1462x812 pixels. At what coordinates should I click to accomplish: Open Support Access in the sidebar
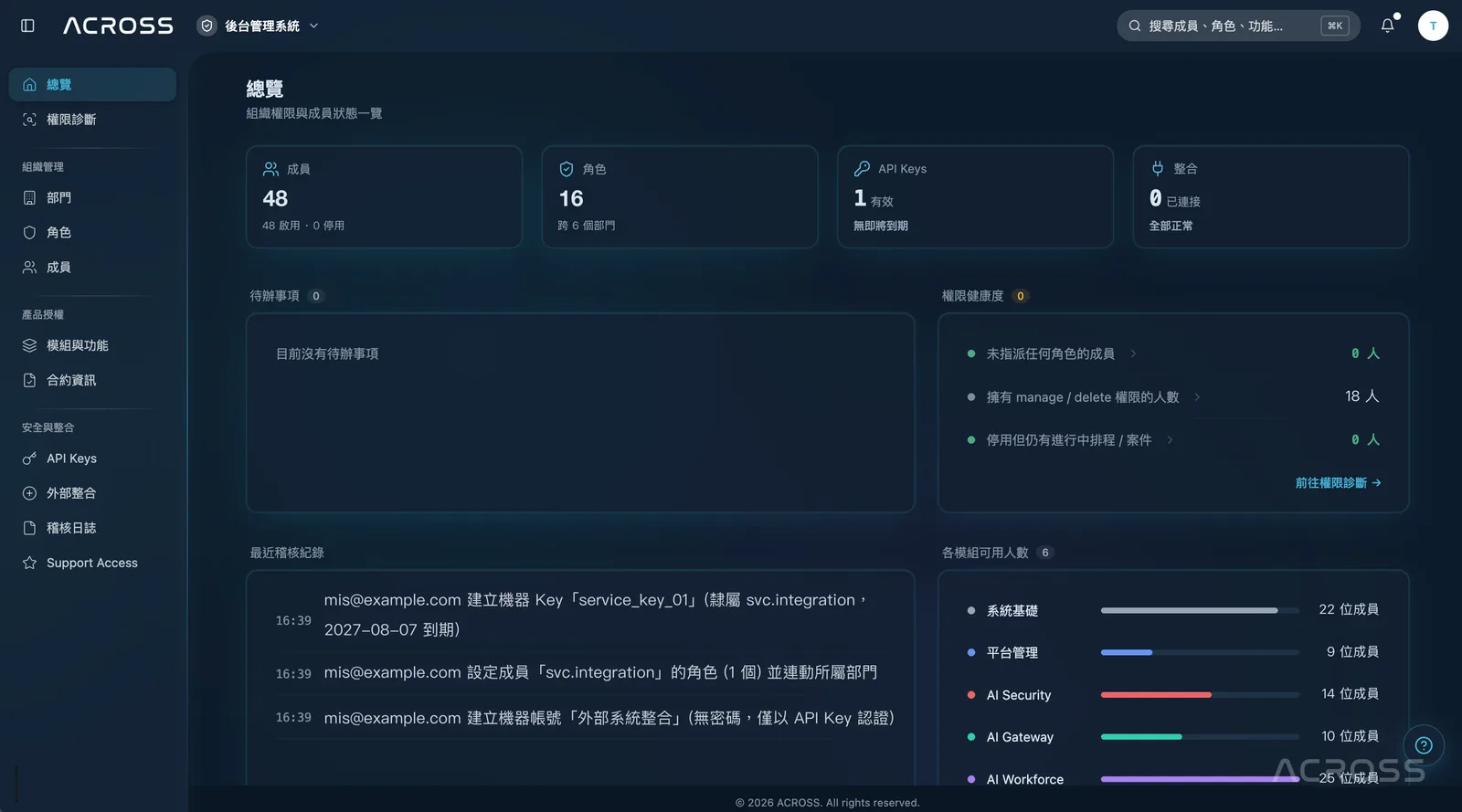pyautogui.click(x=92, y=563)
